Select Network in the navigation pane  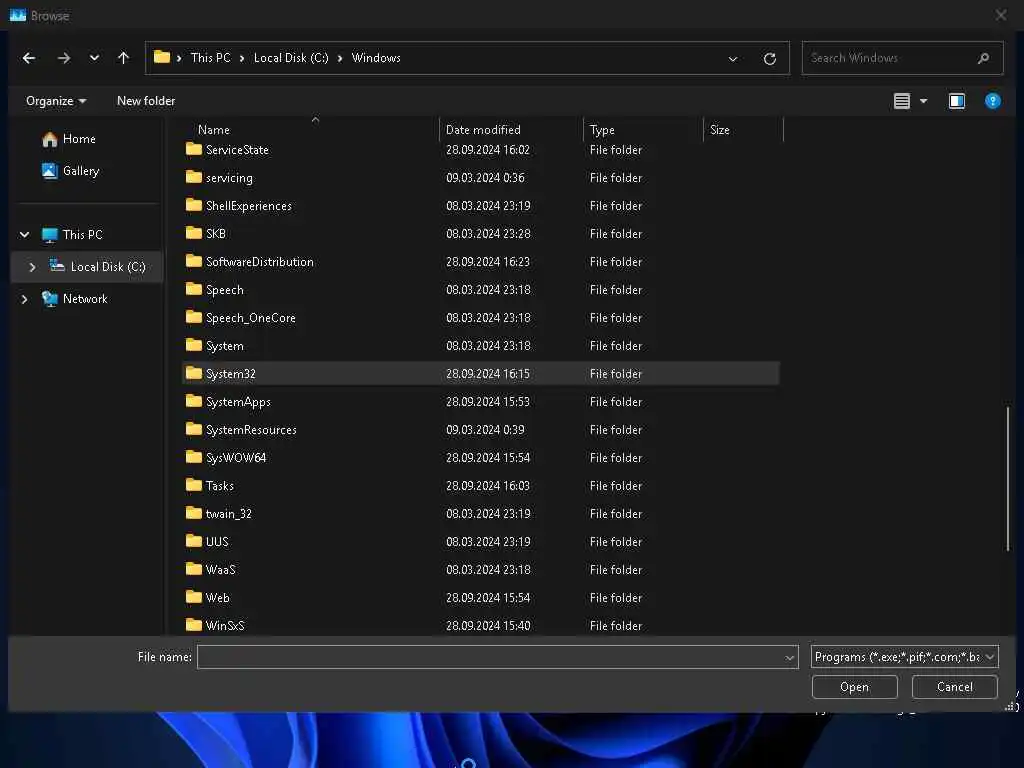85,299
